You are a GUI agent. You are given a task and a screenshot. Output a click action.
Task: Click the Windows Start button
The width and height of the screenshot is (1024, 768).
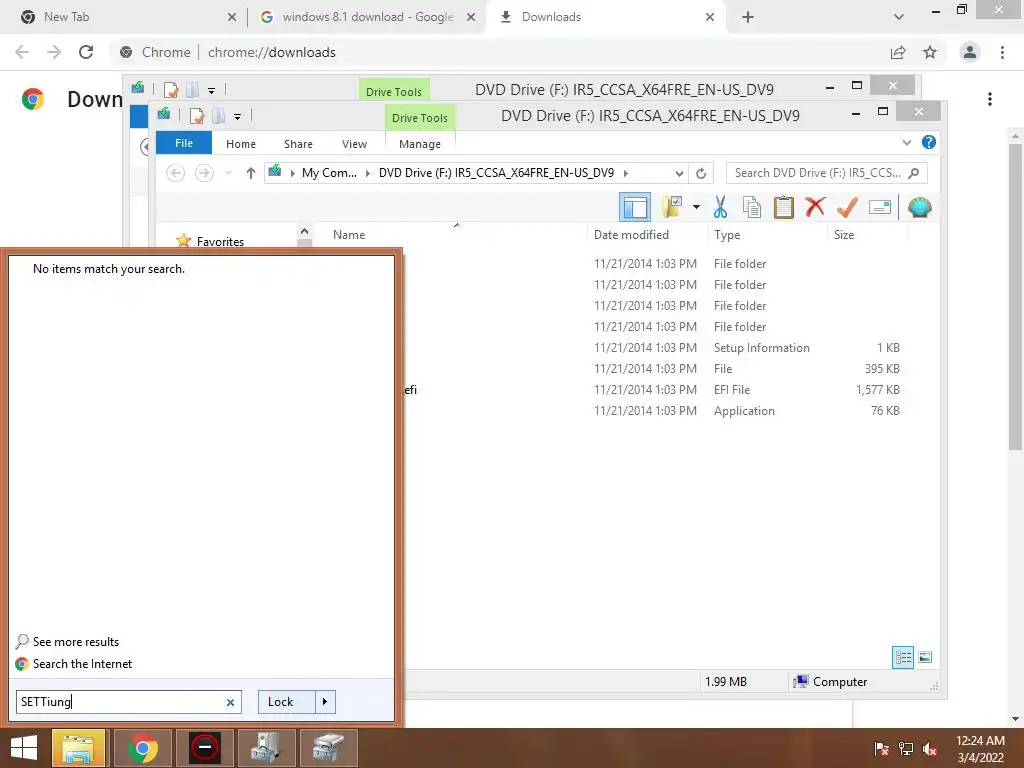(x=24, y=748)
